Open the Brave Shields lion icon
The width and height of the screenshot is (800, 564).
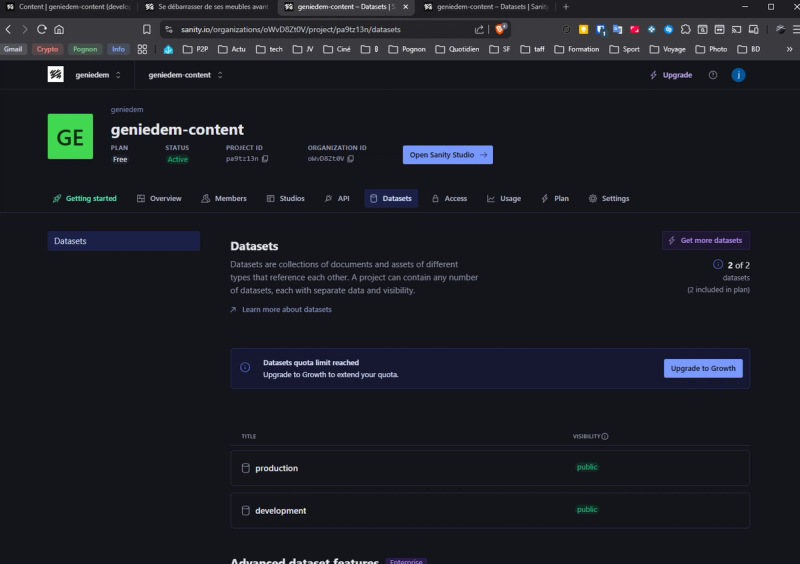[x=501, y=29]
